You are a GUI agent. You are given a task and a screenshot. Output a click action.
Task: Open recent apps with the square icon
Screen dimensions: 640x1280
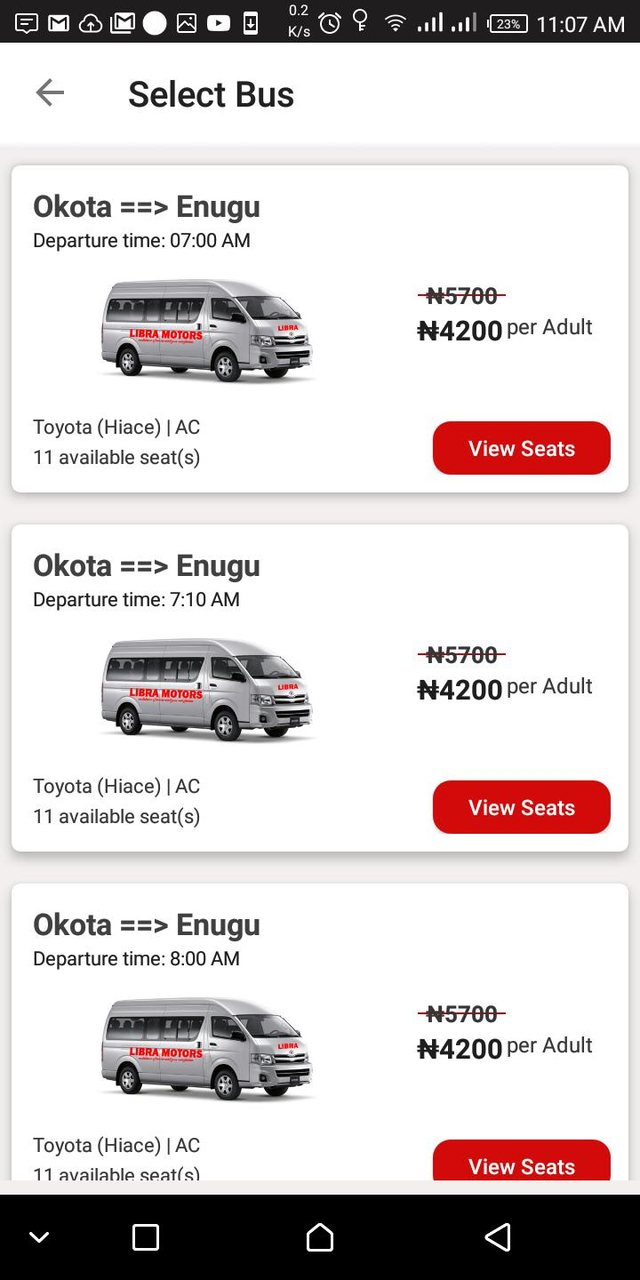(x=146, y=1237)
